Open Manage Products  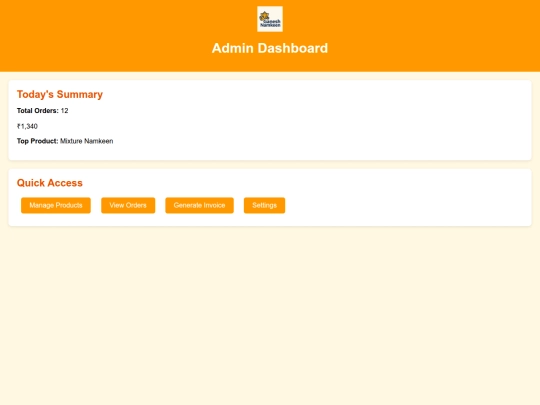(x=56, y=205)
